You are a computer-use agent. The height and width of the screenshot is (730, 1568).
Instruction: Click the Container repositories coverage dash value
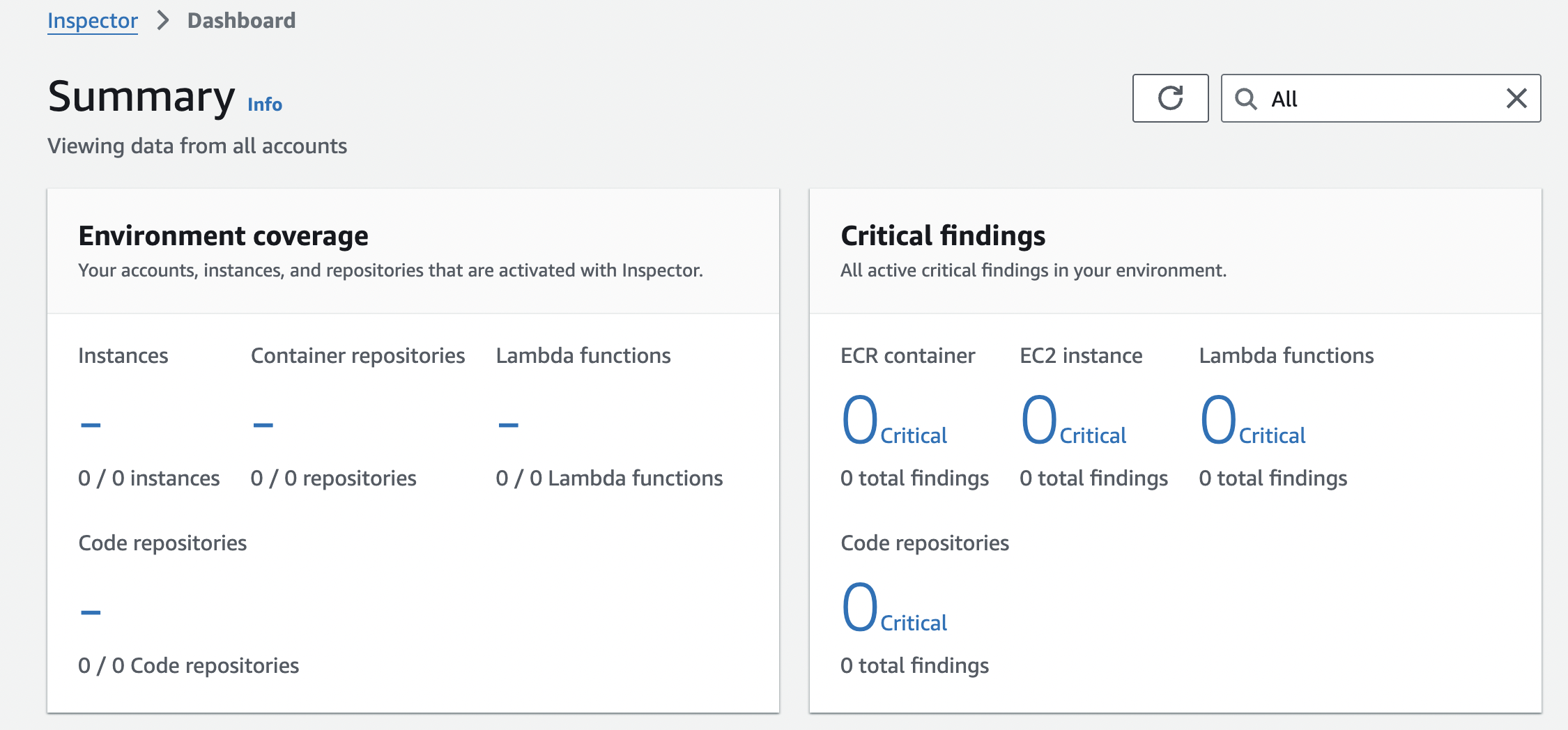pos(263,424)
